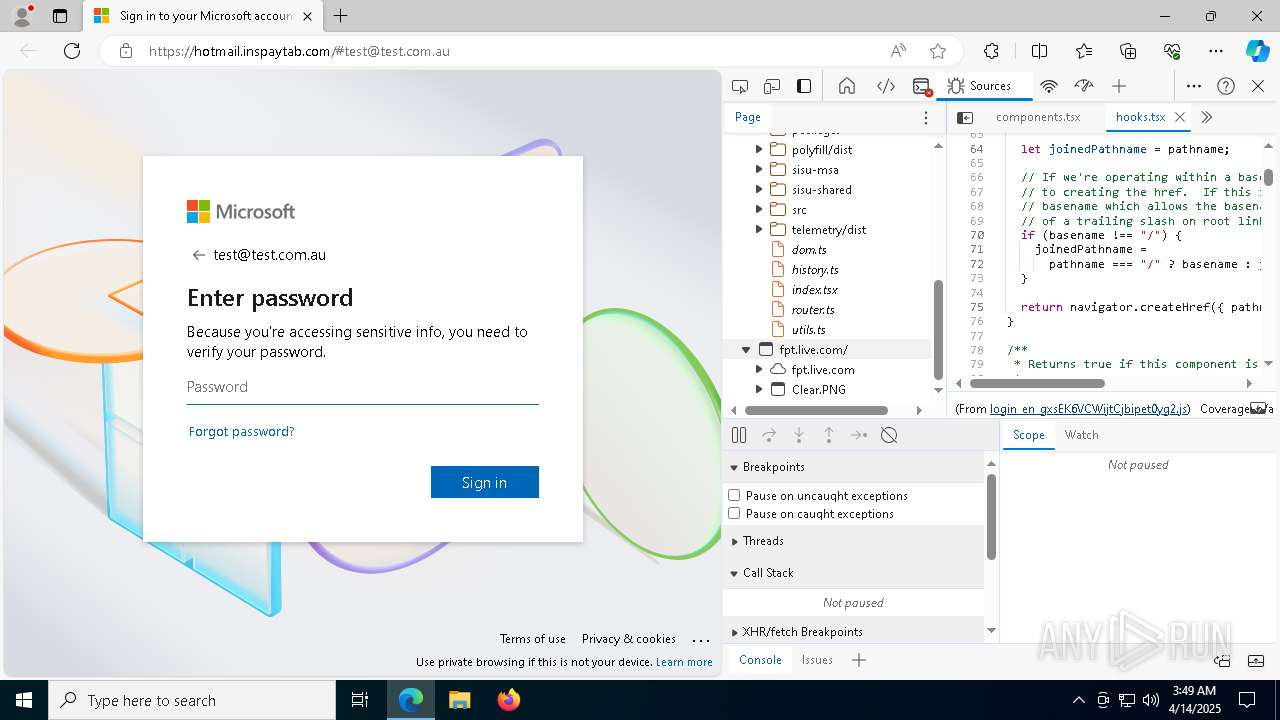
Task: Open the Issues drawer tab
Action: pyautogui.click(x=817, y=660)
